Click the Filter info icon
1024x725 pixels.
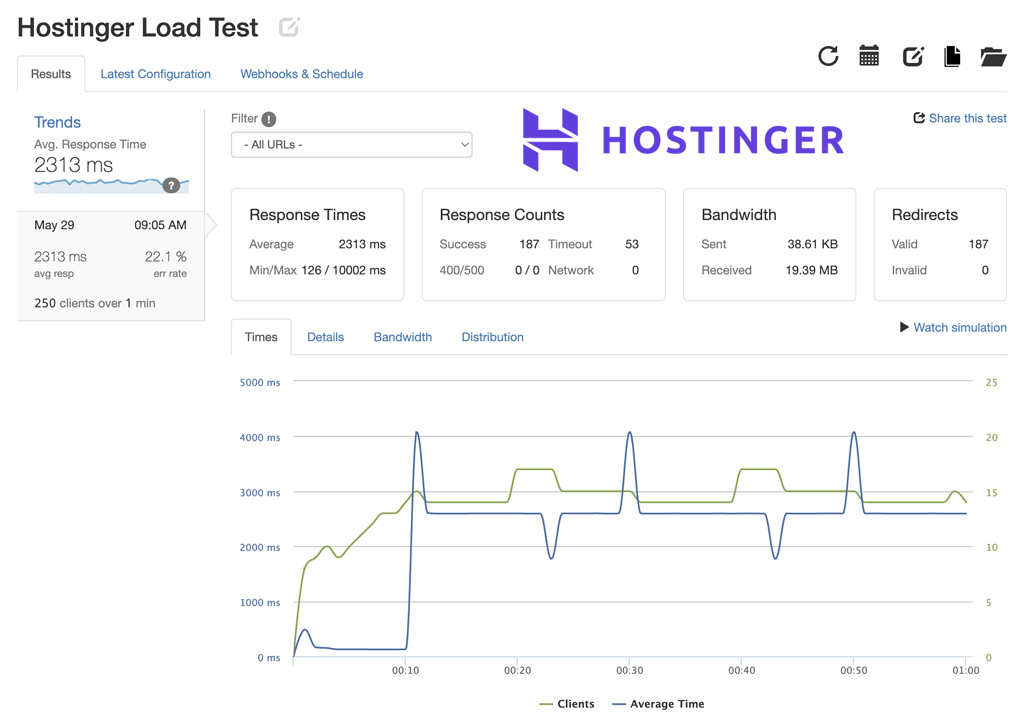(268, 119)
